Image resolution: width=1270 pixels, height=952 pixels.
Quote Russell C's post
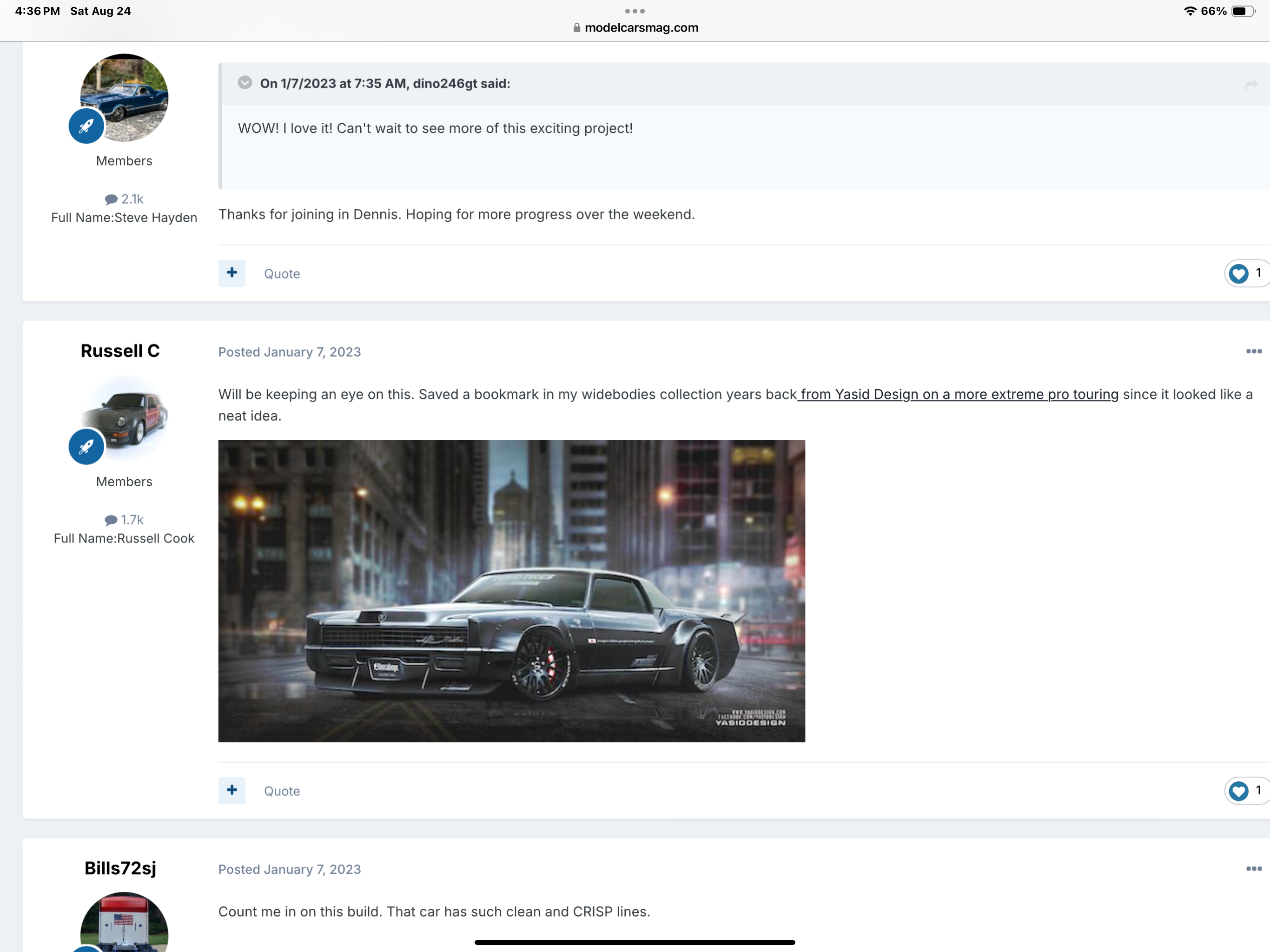point(282,791)
